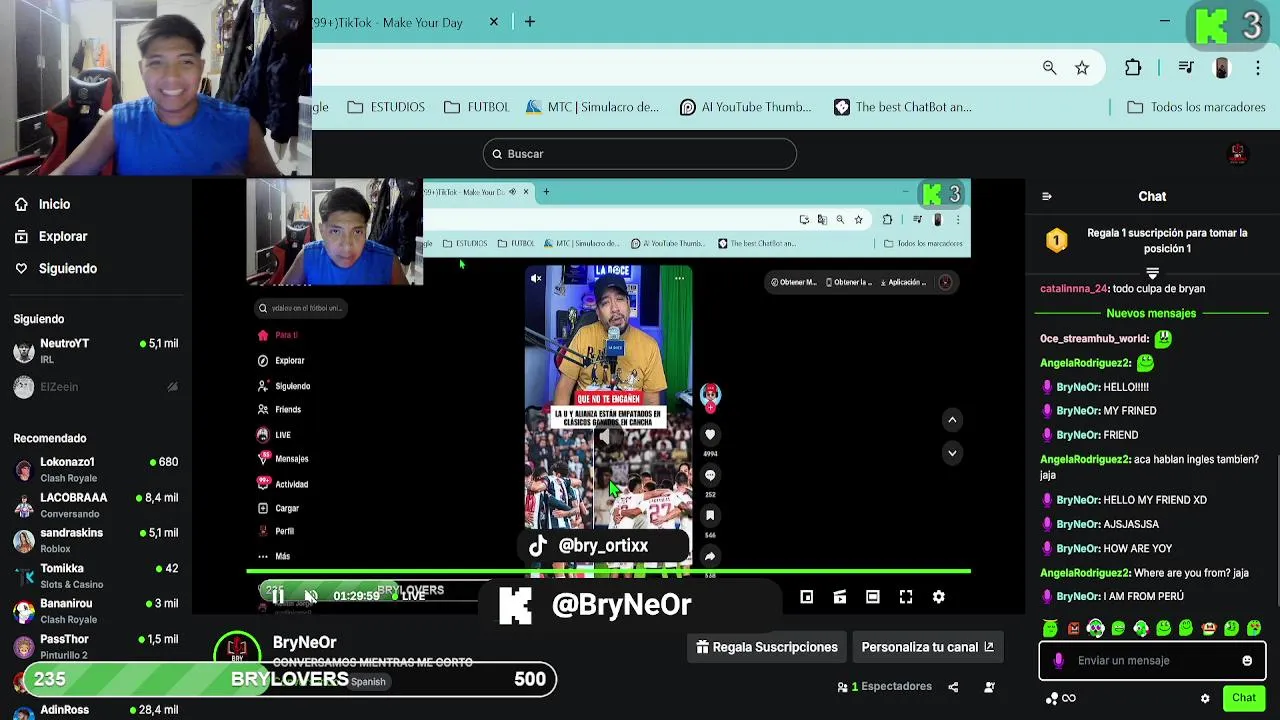Viewport: 1280px width, 720px height.
Task: Open the FUTBOL bookmark folder
Action: click(x=476, y=107)
